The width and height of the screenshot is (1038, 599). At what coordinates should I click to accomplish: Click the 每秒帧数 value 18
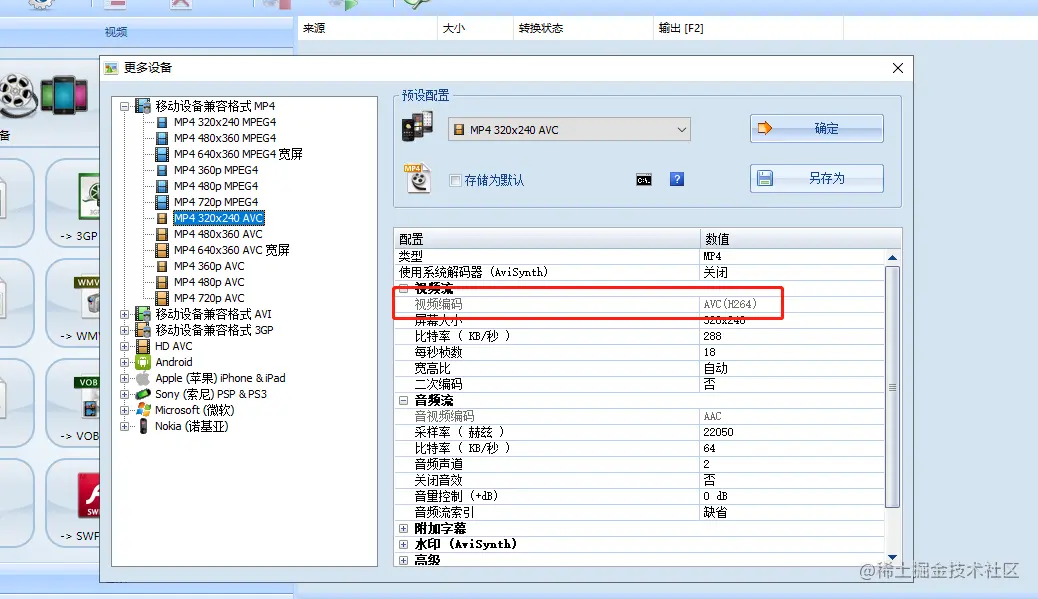(x=709, y=352)
